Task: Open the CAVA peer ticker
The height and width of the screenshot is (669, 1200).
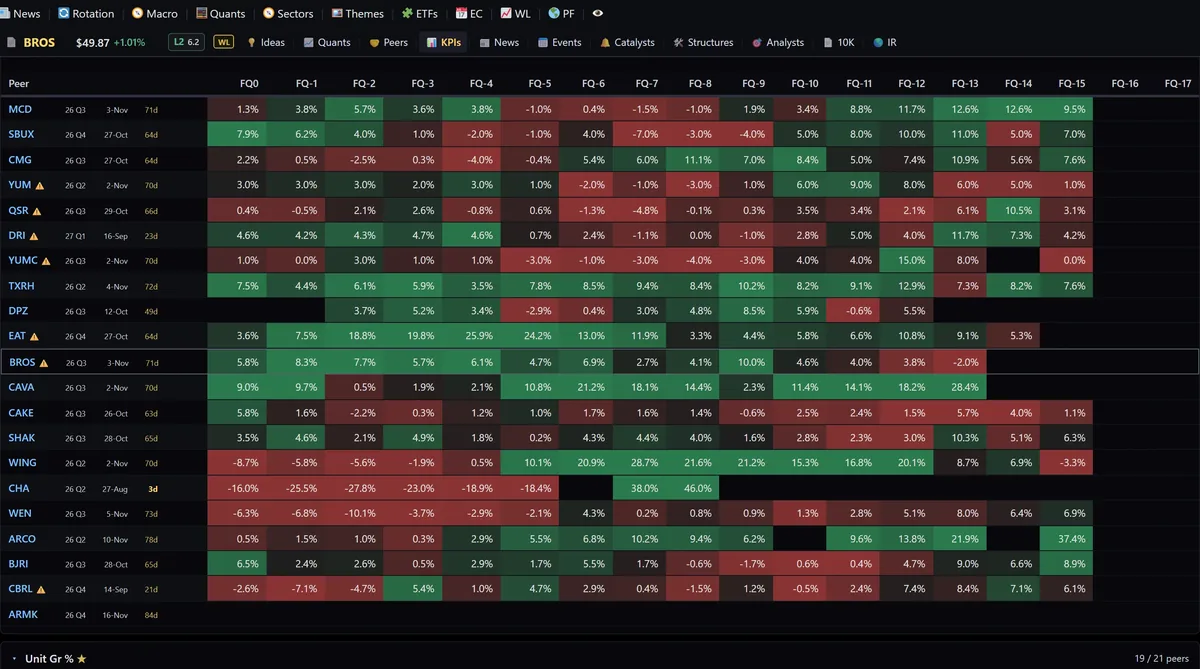Action: [21, 387]
